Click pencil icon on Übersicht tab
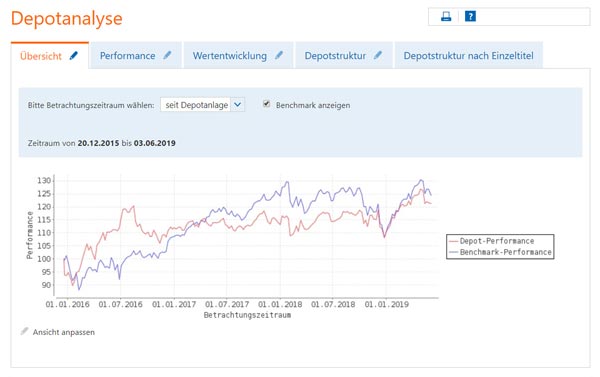600x377 pixels. pyautogui.click(x=74, y=56)
